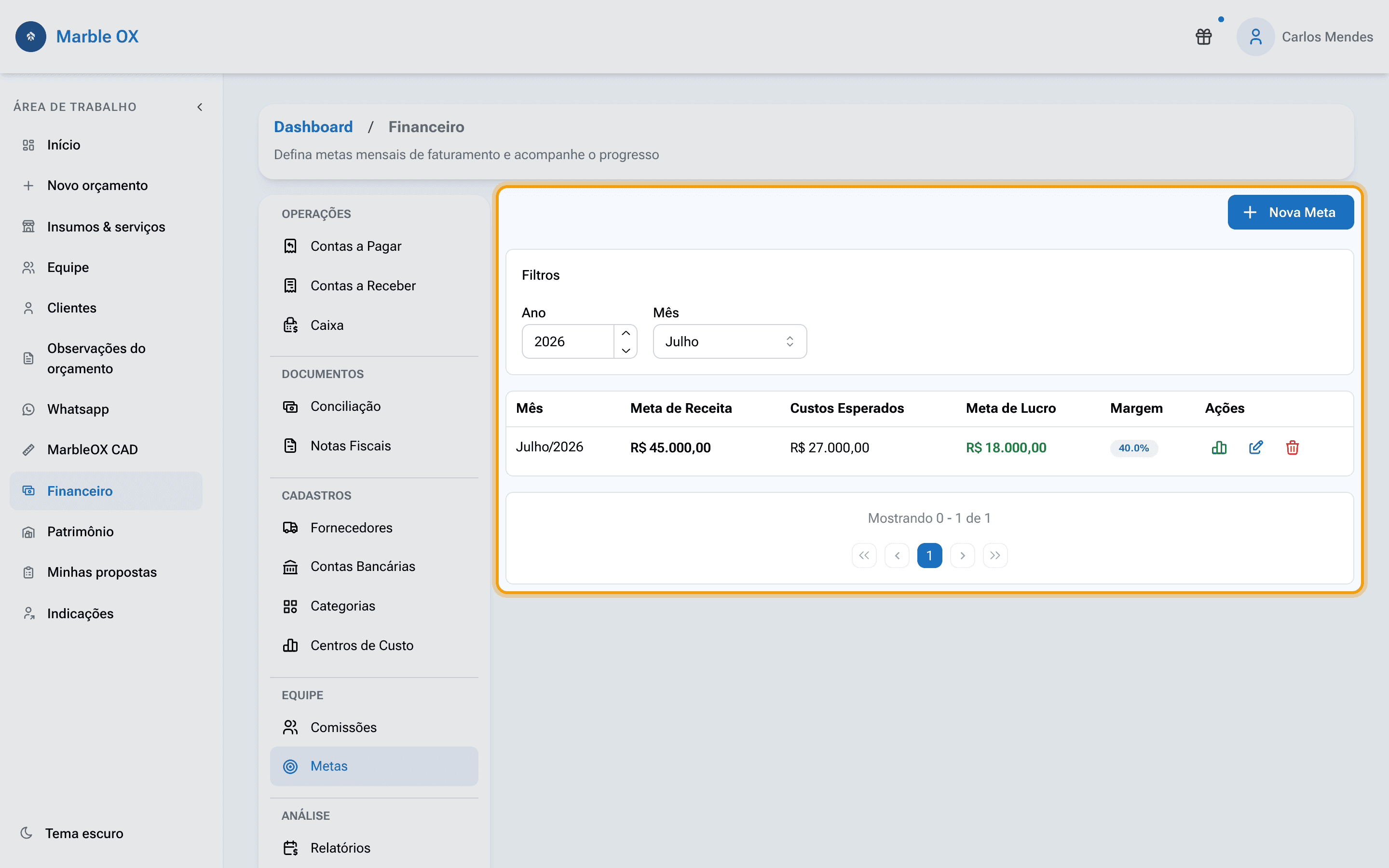Follow the Dashboard breadcrumb link
The image size is (1389, 868).
(x=313, y=127)
